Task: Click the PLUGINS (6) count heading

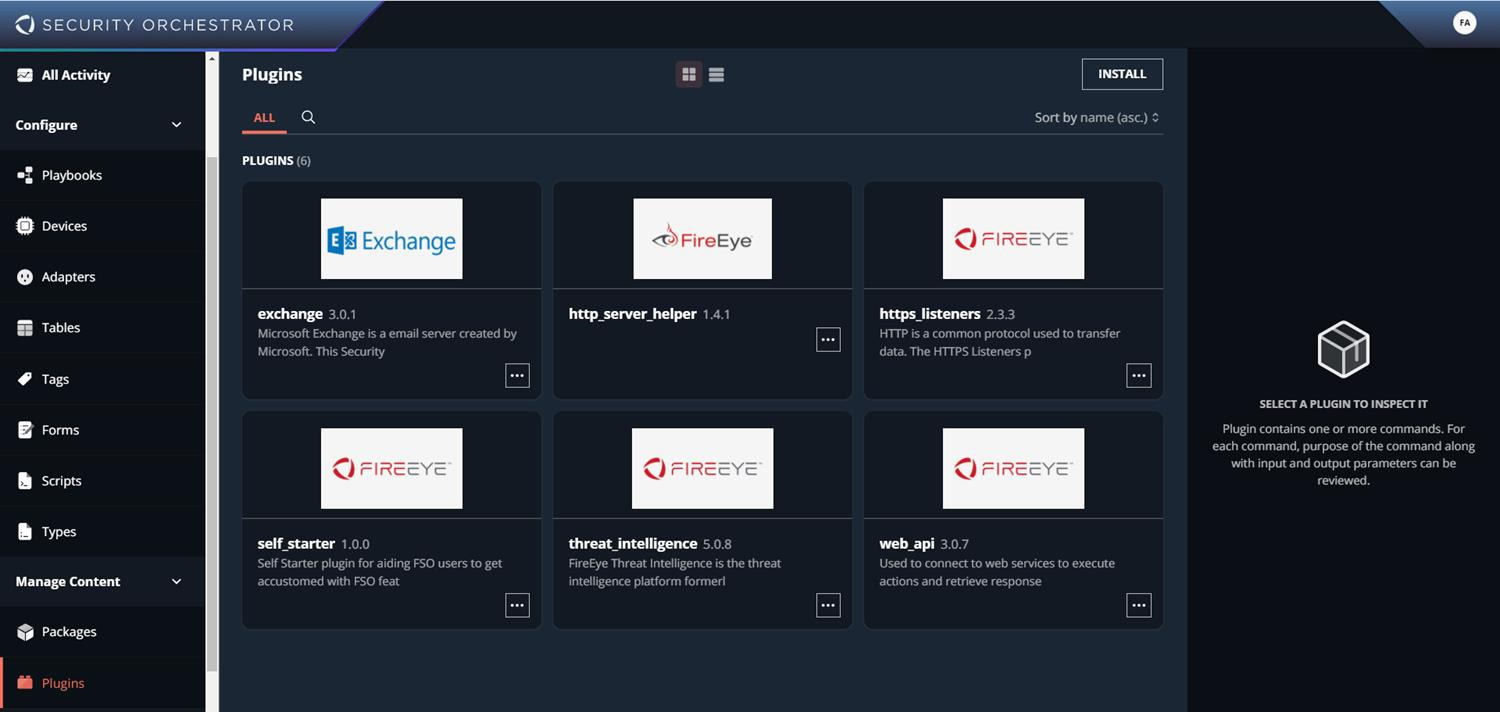Action: 276,160
